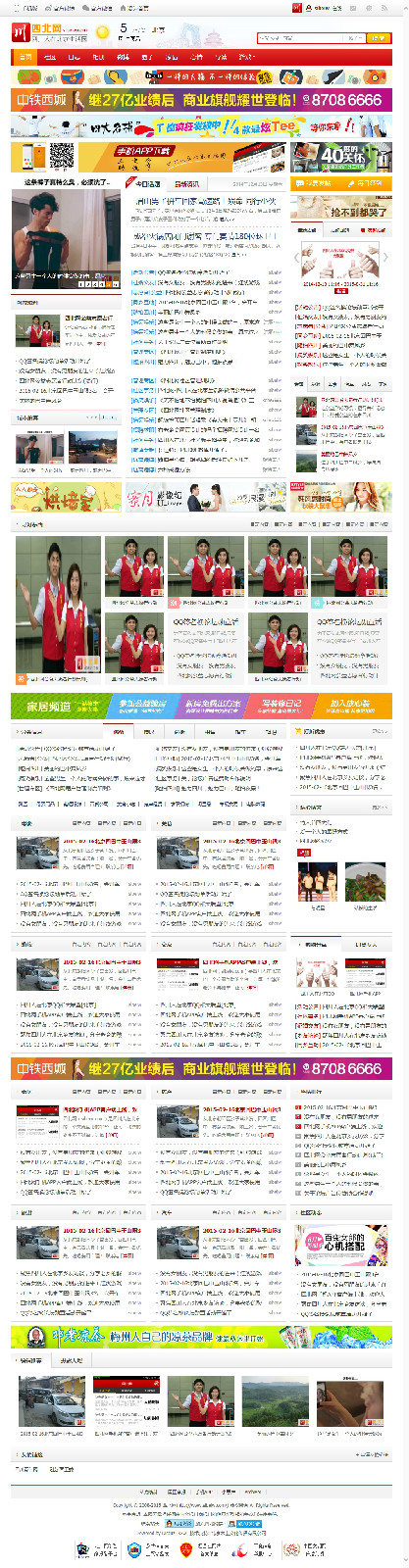Open the red-vest staff thumbnail in the bottom gallery
The width and height of the screenshot is (409, 1568).
coord(200,1400)
